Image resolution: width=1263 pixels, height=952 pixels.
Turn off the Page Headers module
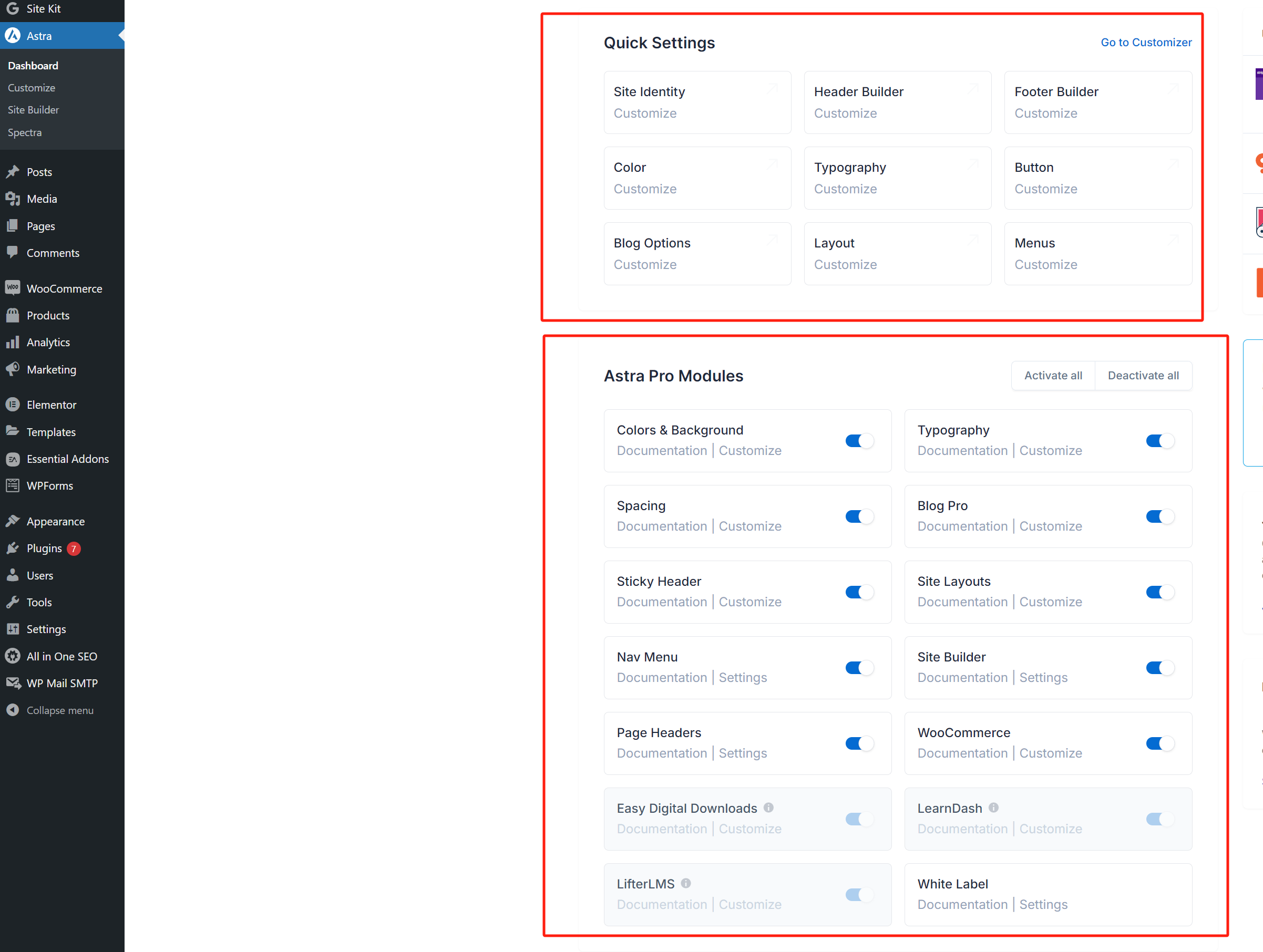859,743
